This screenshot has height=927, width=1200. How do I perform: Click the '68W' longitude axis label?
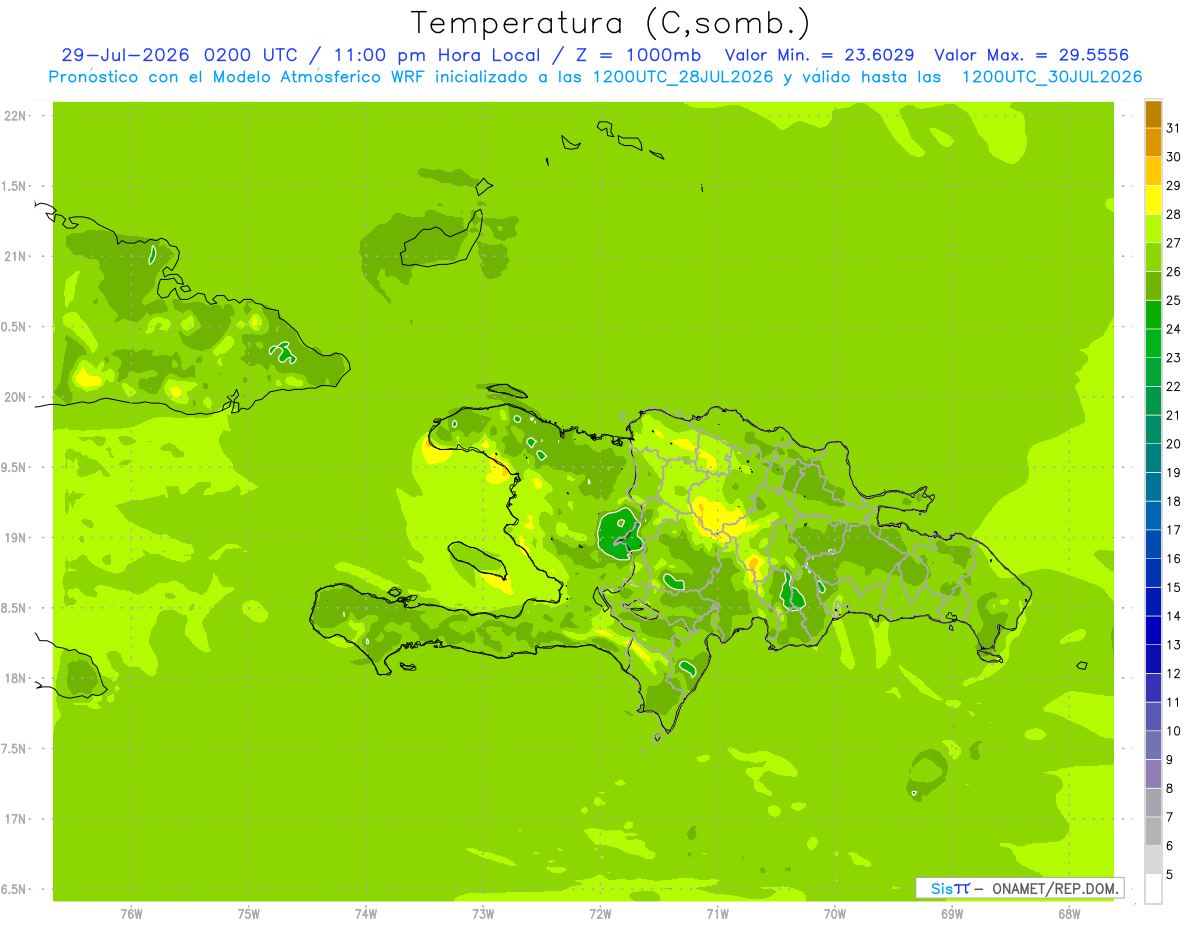[x=1069, y=914]
